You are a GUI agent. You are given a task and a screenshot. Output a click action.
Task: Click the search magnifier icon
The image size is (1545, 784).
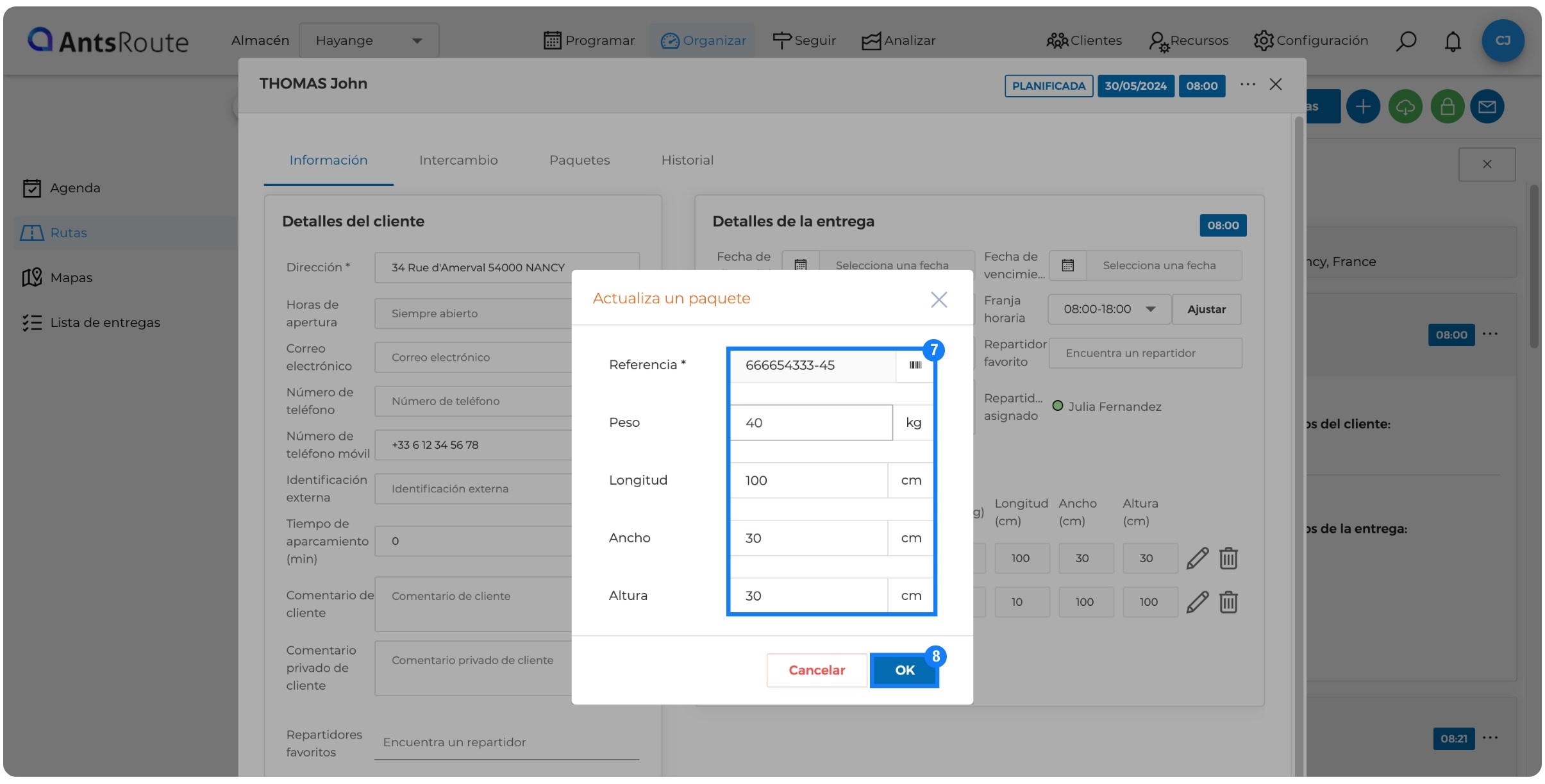(1406, 41)
